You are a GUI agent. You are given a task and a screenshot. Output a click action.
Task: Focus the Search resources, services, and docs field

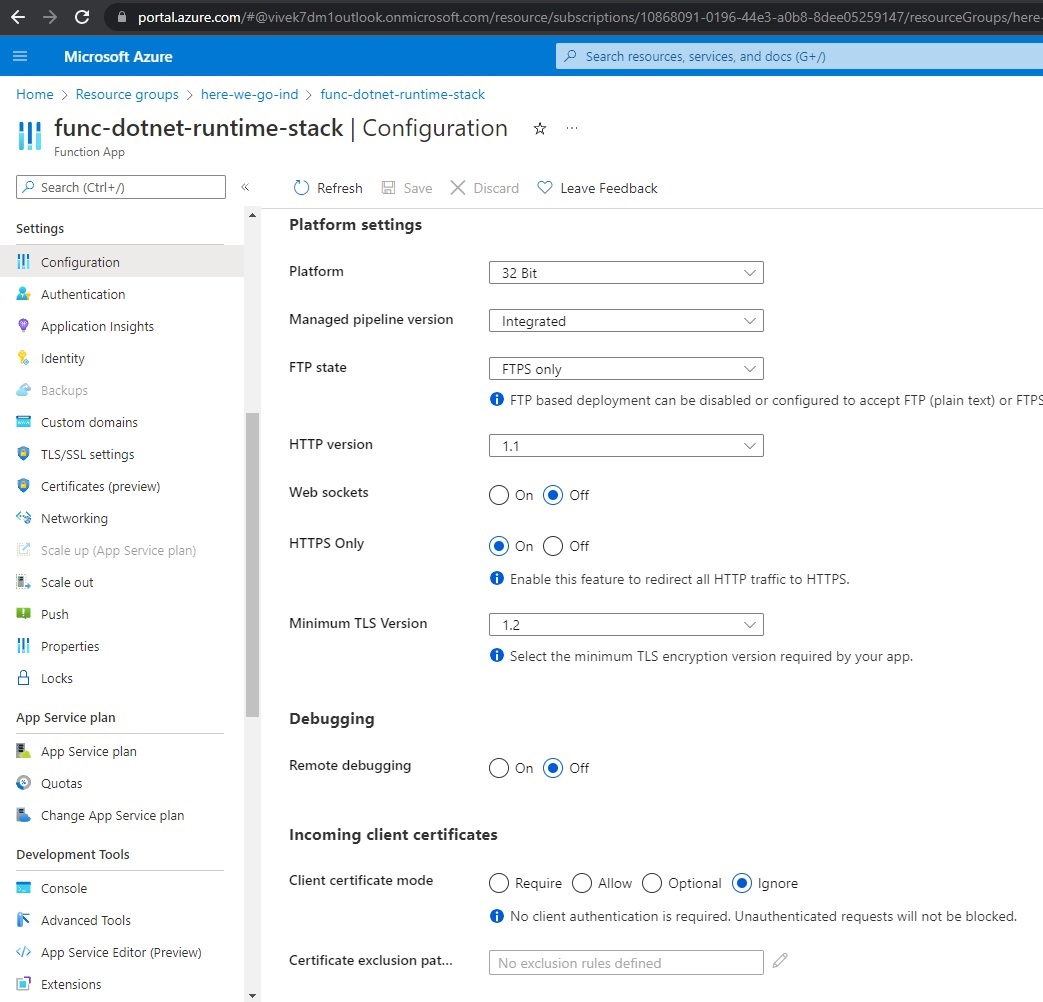coord(800,57)
